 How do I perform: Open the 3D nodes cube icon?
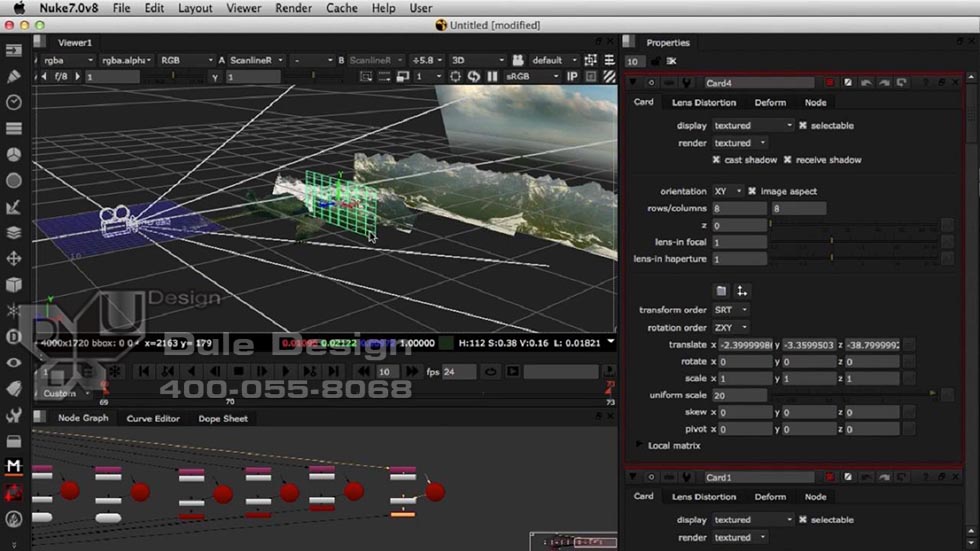[14, 285]
